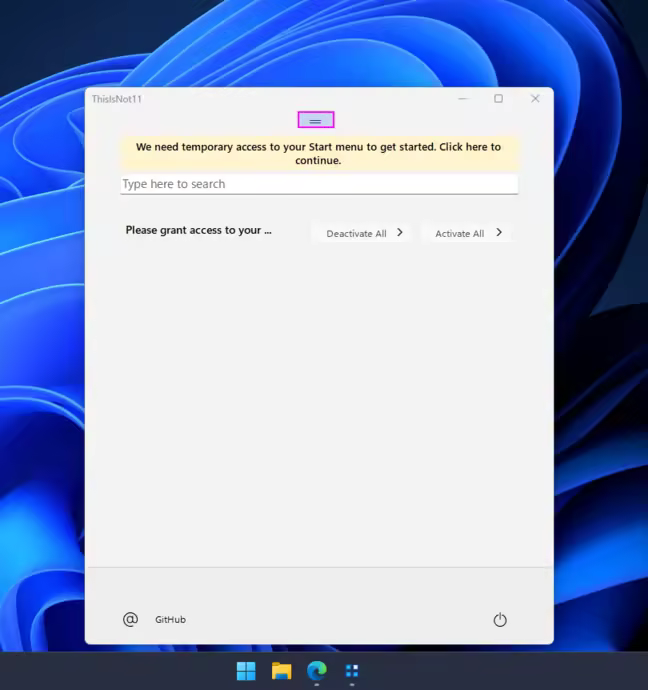Click the yellow Start menu access banner
The width and height of the screenshot is (648, 690).
click(x=319, y=153)
